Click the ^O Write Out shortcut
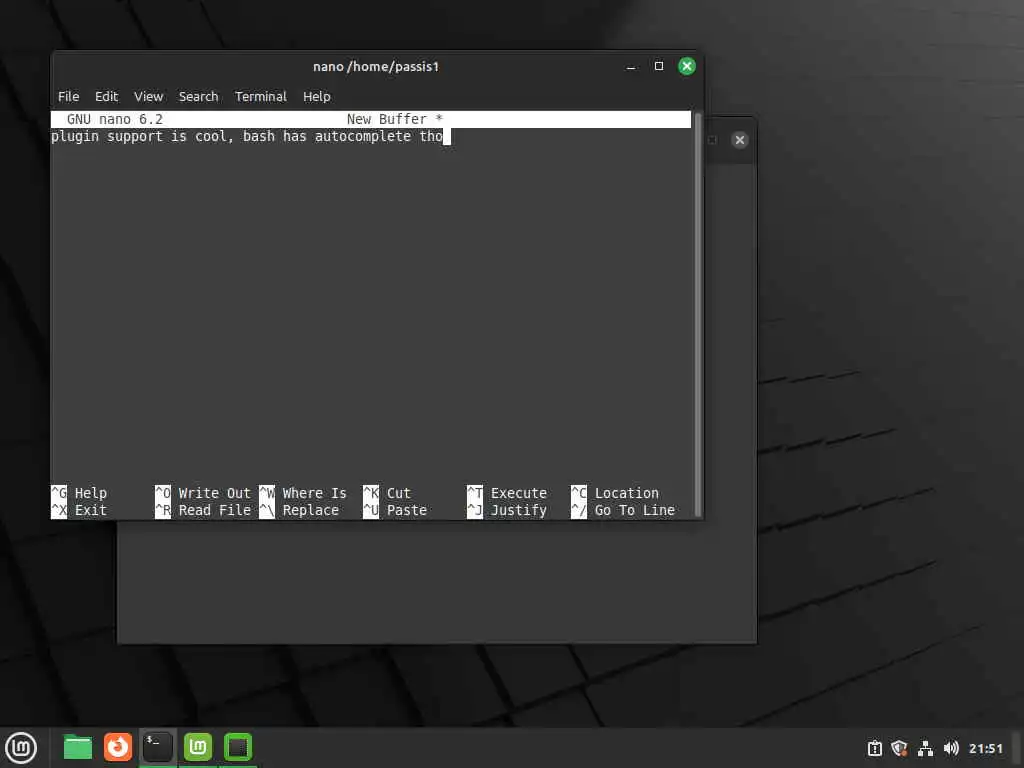 point(203,493)
